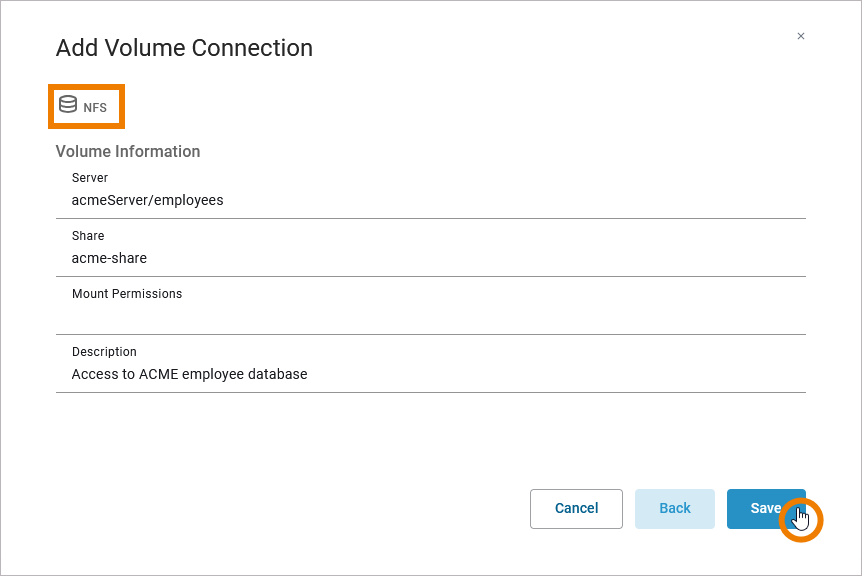Click the Share field label

click(88, 236)
